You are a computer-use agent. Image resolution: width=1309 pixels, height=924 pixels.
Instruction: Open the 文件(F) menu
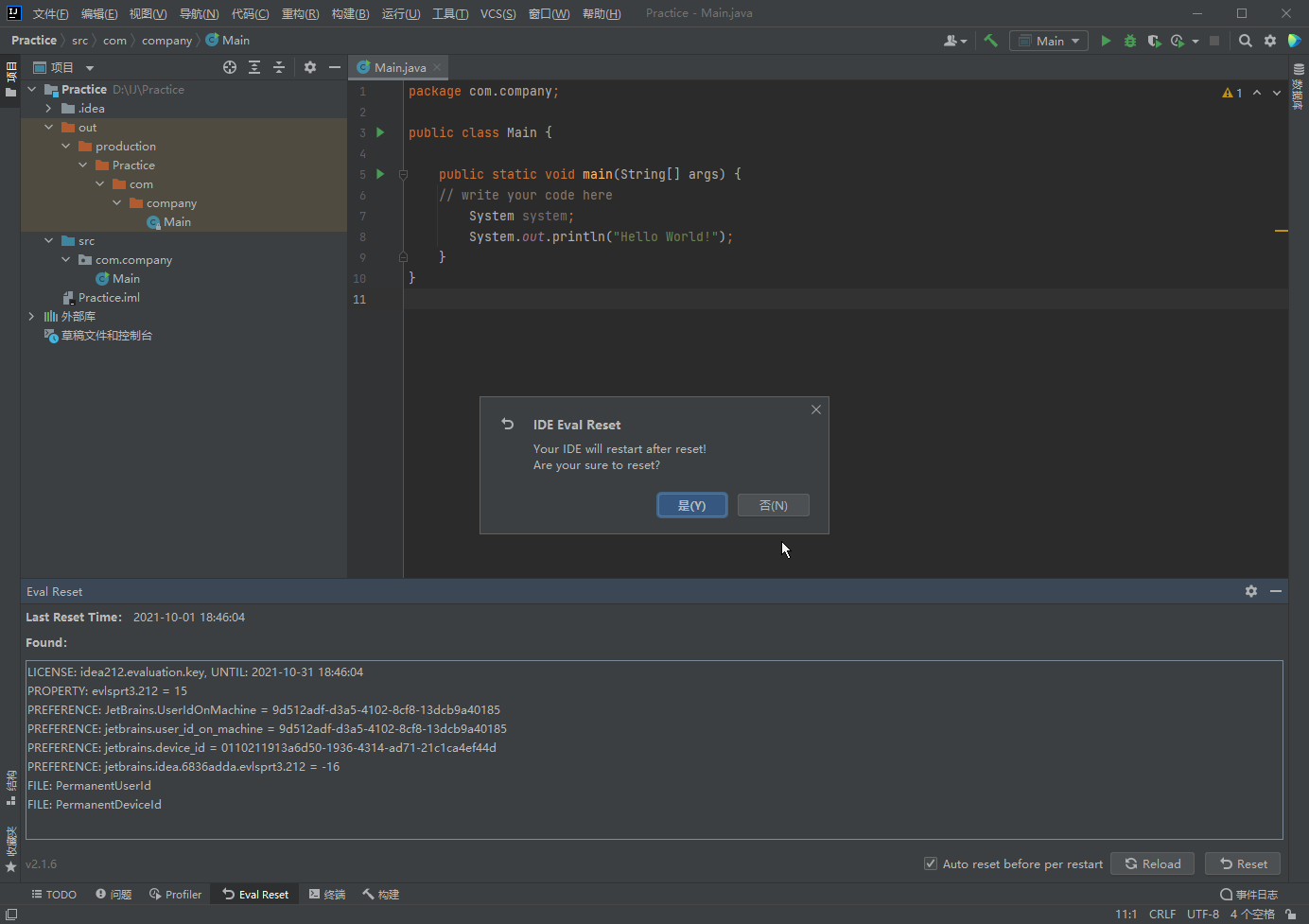50,13
